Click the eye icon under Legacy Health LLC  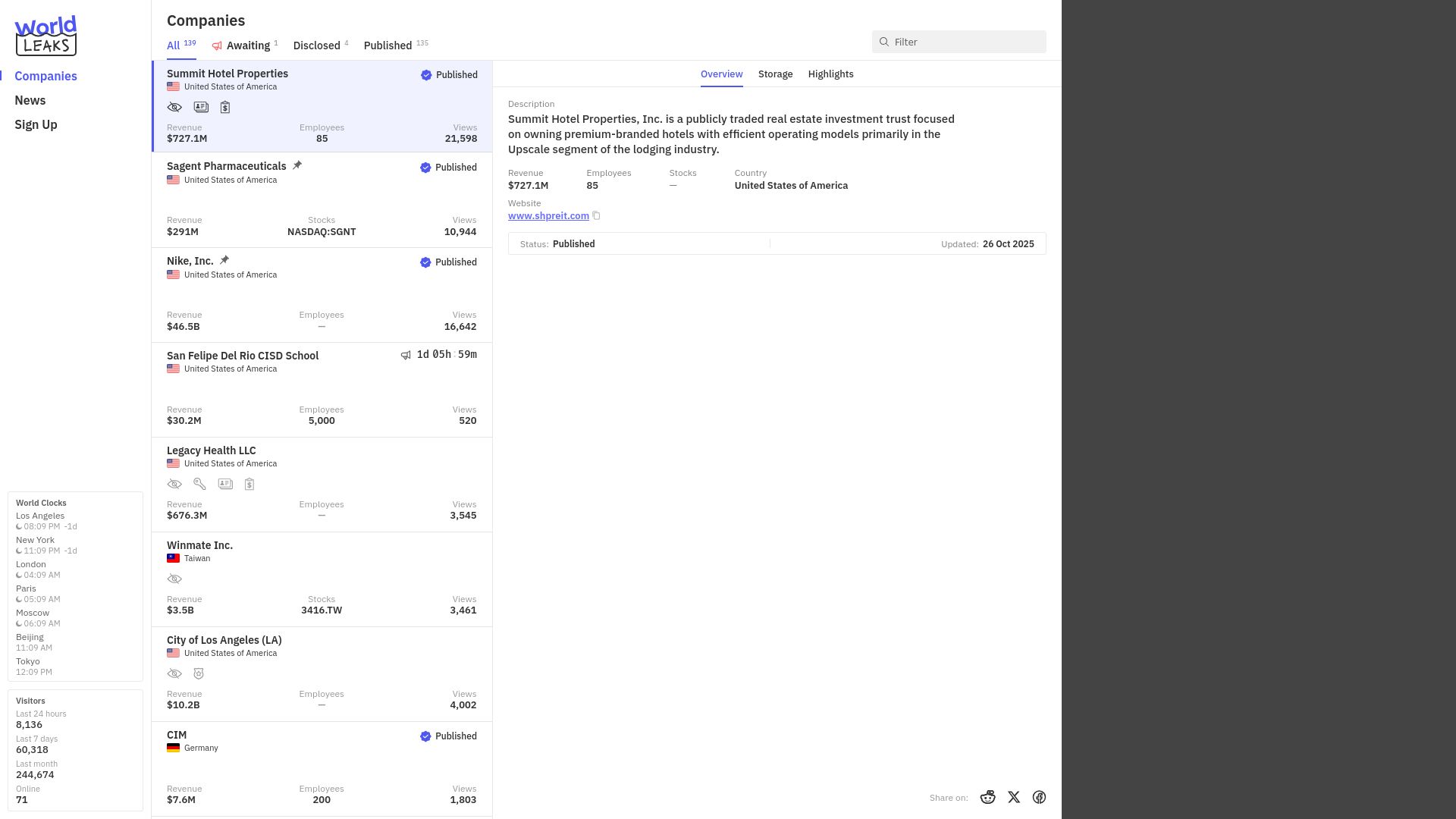(174, 484)
